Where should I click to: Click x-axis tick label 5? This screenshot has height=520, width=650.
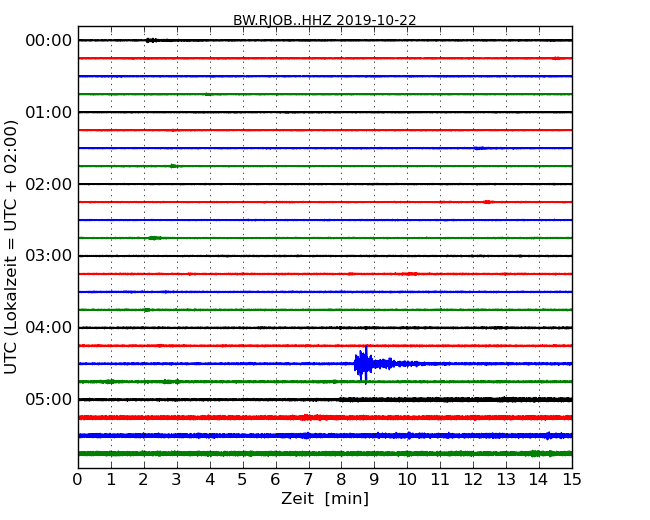point(243,479)
